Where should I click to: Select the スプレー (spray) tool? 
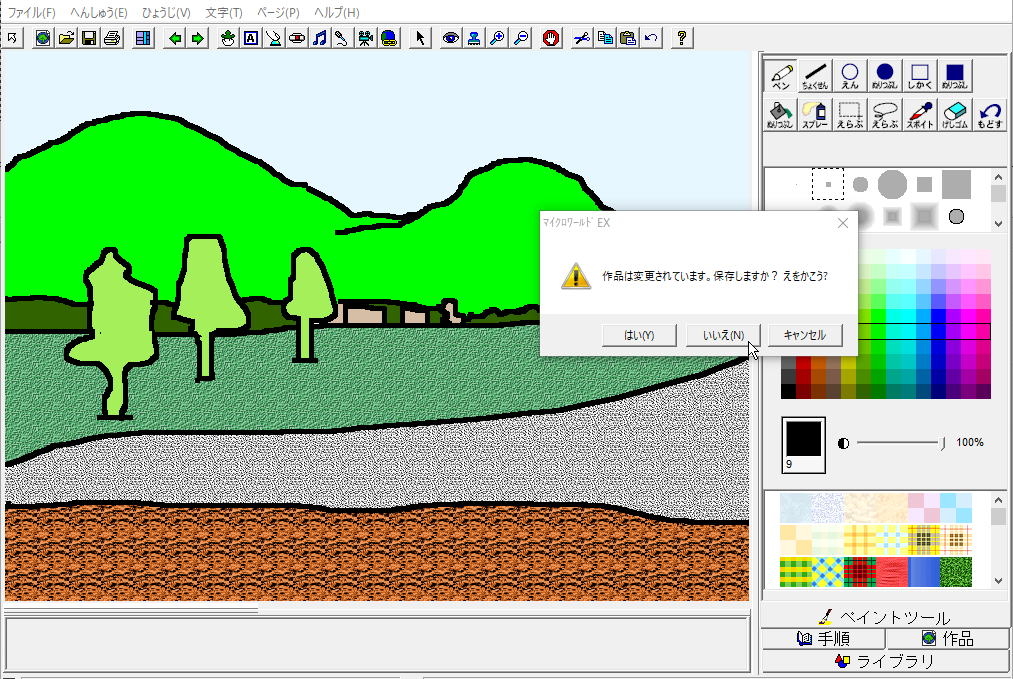[x=814, y=114]
